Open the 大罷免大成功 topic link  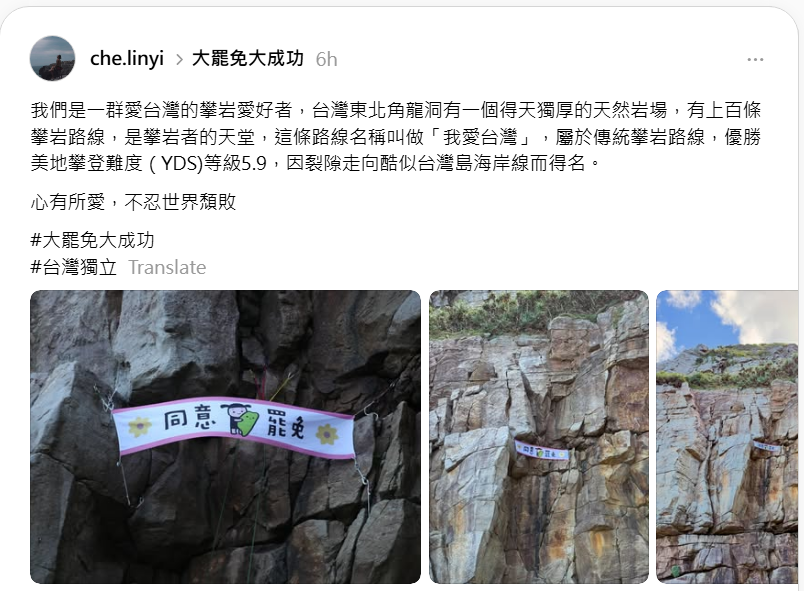pyautogui.click(x=248, y=59)
